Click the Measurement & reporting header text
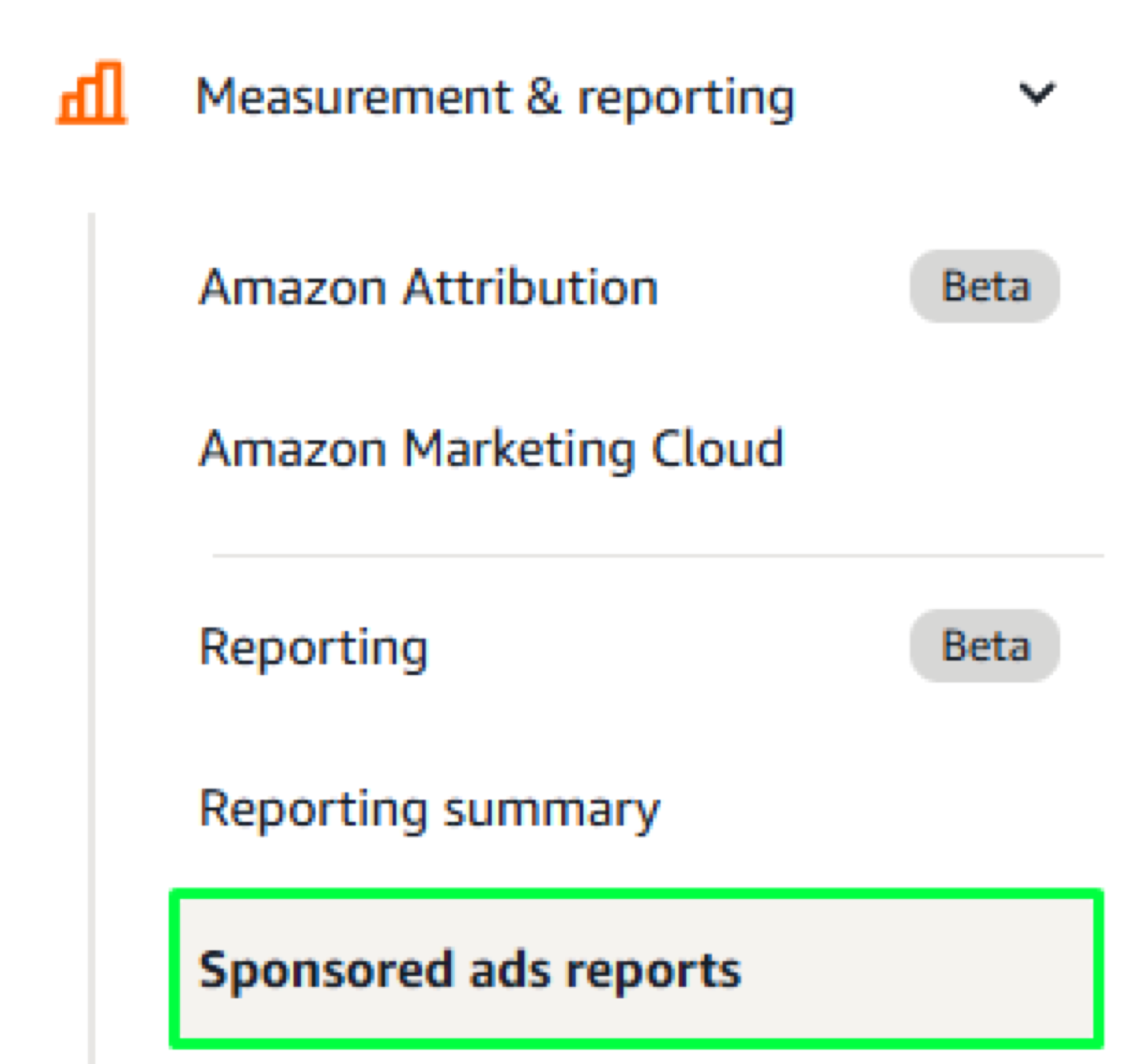The image size is (1141, 1064). point(496,94)
